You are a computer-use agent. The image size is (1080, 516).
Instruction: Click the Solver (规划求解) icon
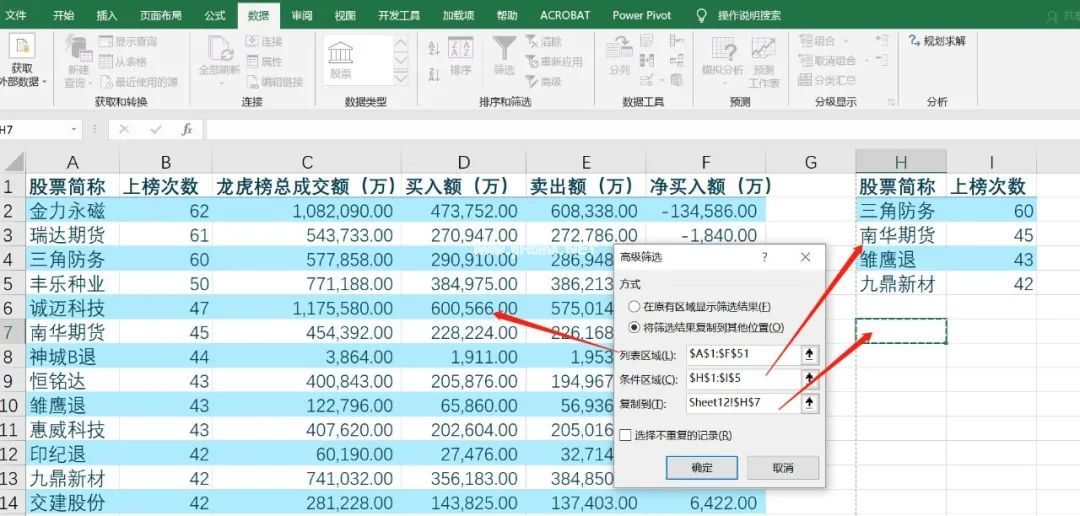pyautogui.click(x=938, y=41)
